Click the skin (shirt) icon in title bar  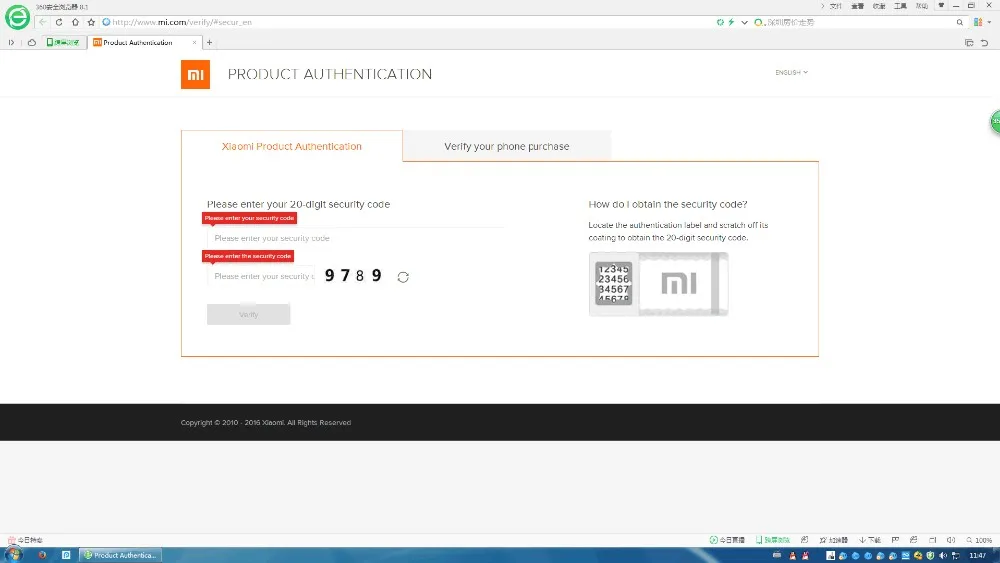click(941, 6)
